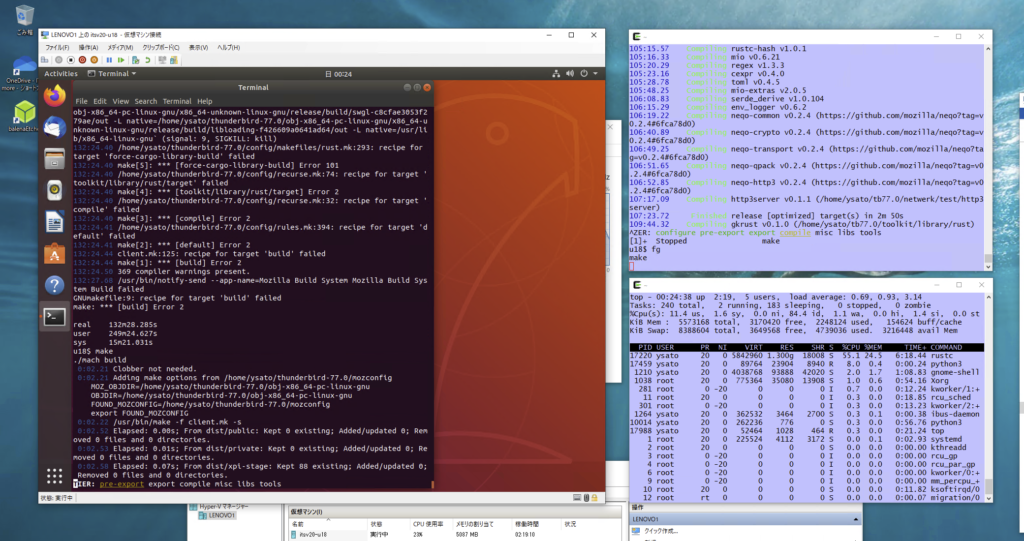Open the Files manager dock icon
Screen dimensions: 1024x541
point(54,157)
